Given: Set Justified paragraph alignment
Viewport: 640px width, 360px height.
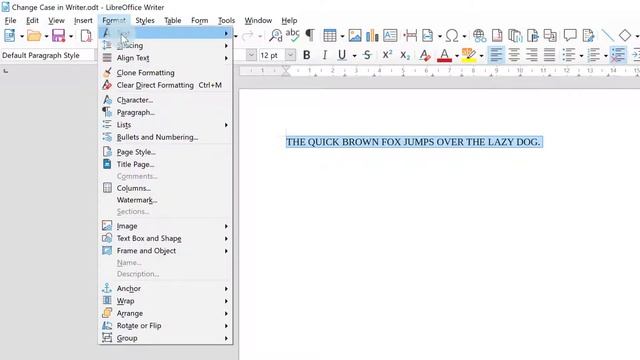Looking at the screenshot, I should coord(549,55).
